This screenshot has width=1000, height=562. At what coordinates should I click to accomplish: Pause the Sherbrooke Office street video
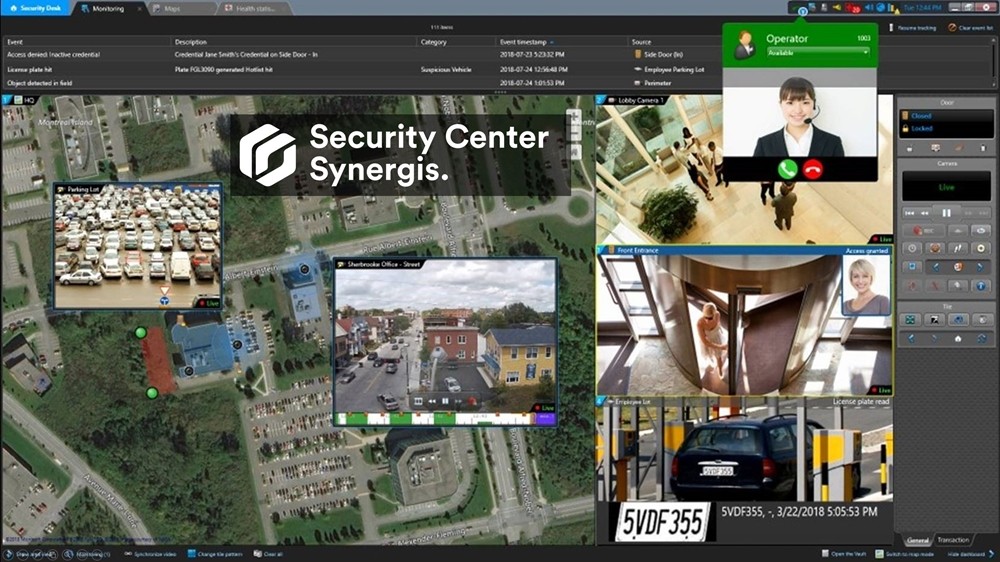point(445,401)
